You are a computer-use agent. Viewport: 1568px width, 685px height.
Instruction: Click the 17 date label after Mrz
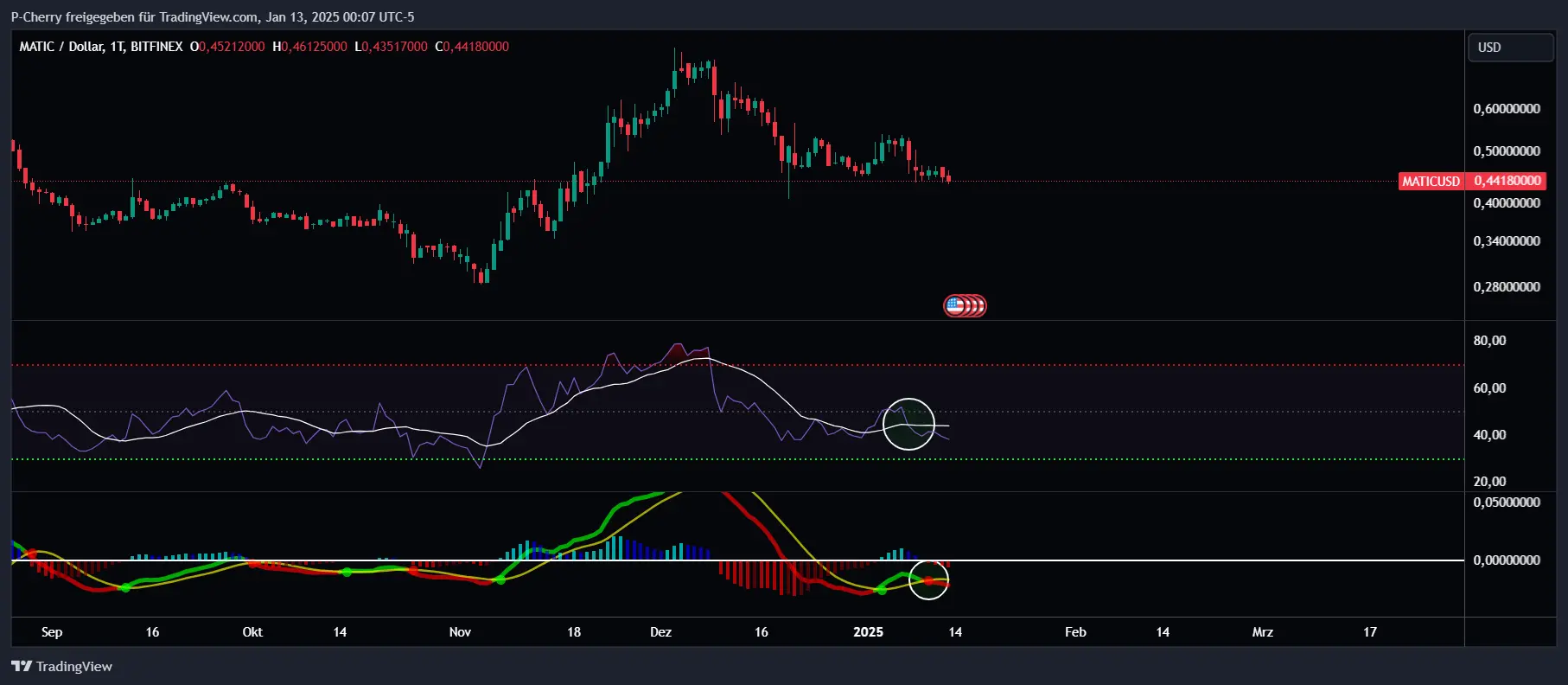[1370, 632]
